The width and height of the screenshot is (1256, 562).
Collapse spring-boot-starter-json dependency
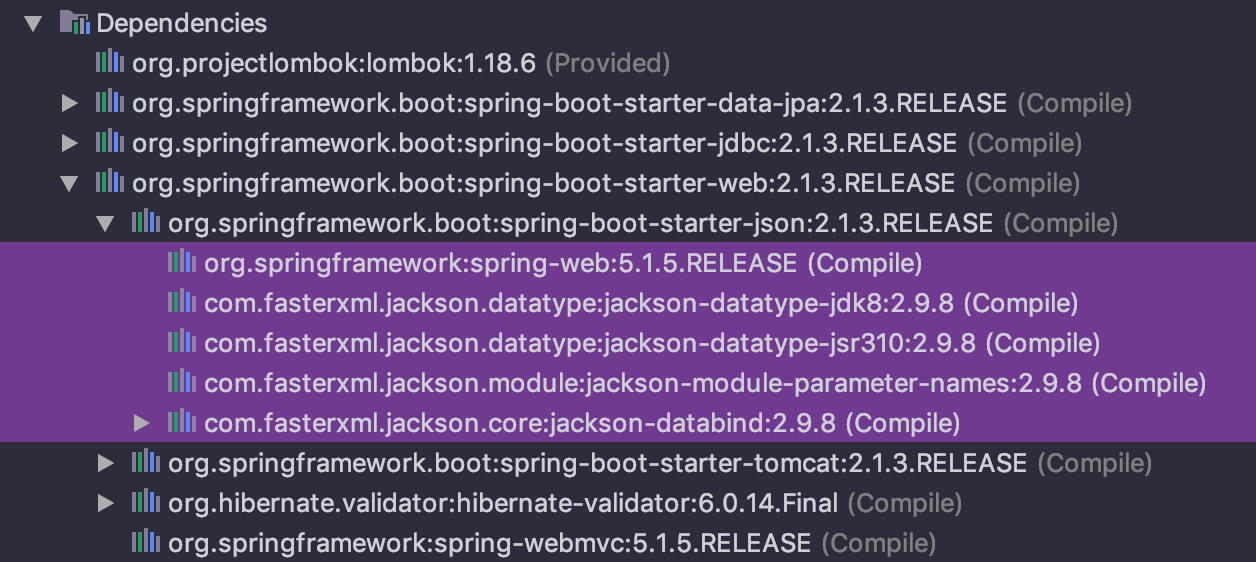(105, 223)
